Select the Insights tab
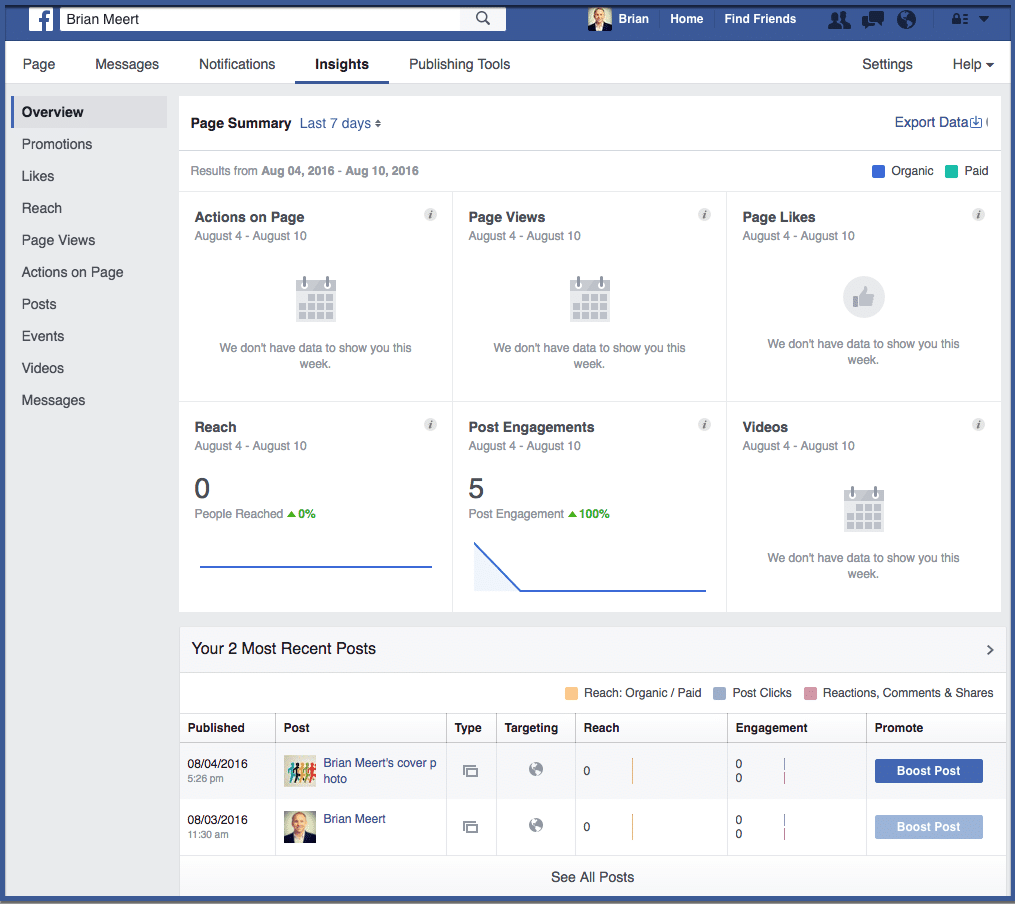 point(342,64)
